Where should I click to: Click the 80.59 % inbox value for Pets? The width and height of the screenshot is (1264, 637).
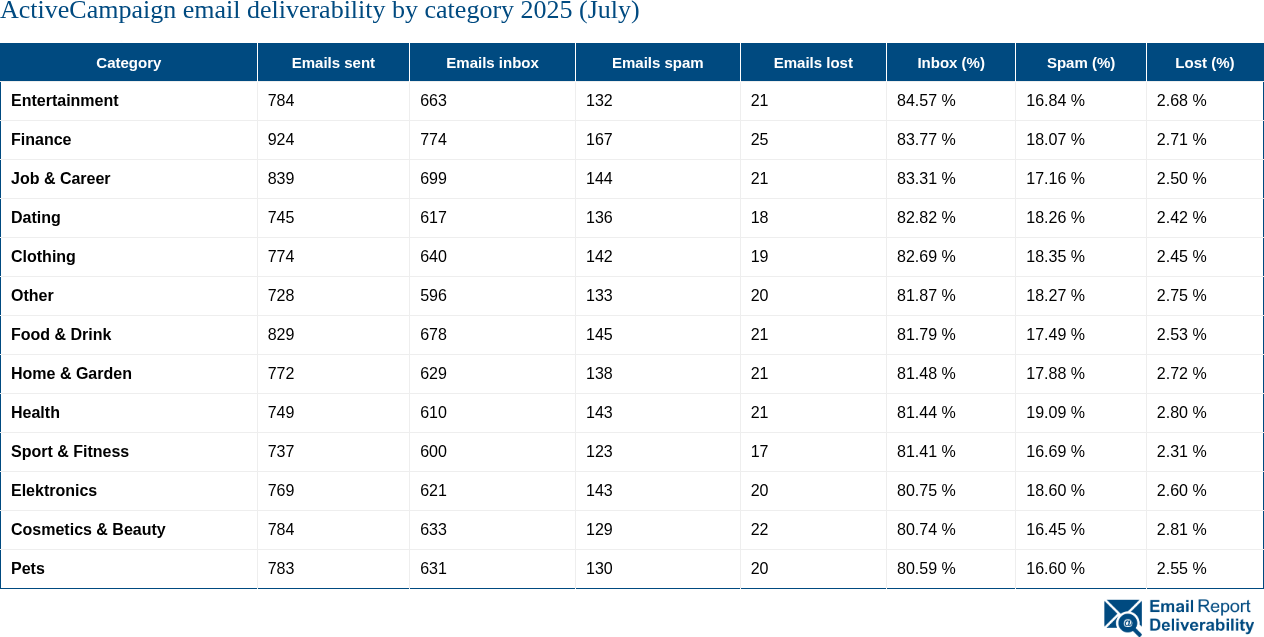[x=926, y=569]
